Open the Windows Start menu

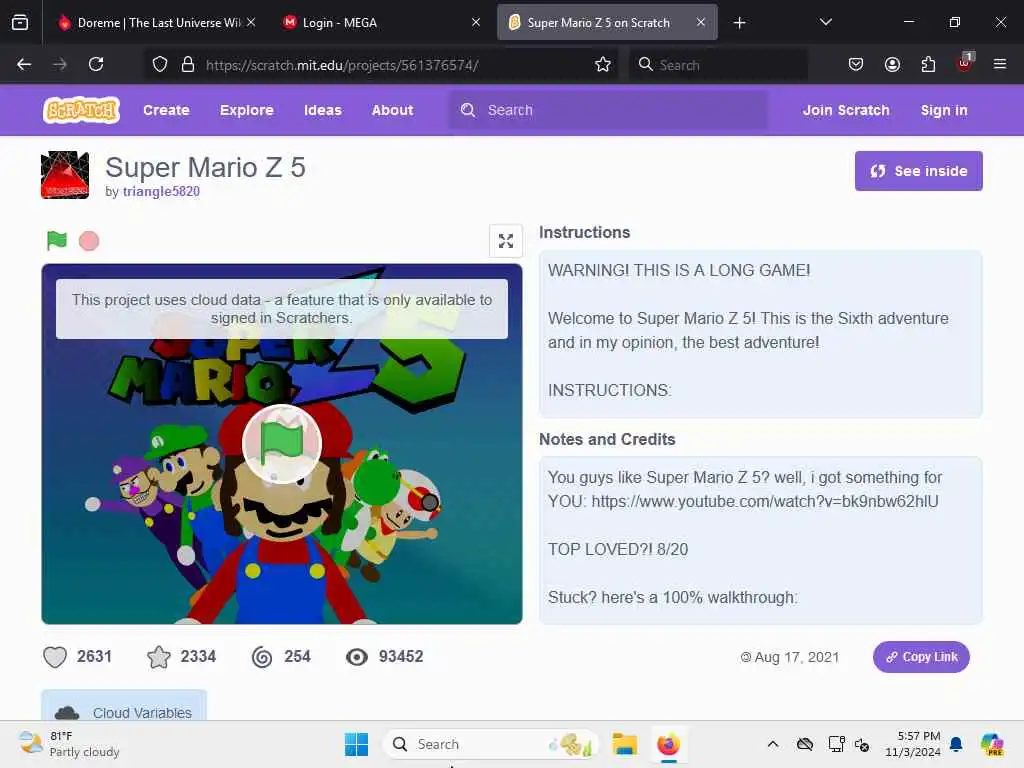(356, 744)
